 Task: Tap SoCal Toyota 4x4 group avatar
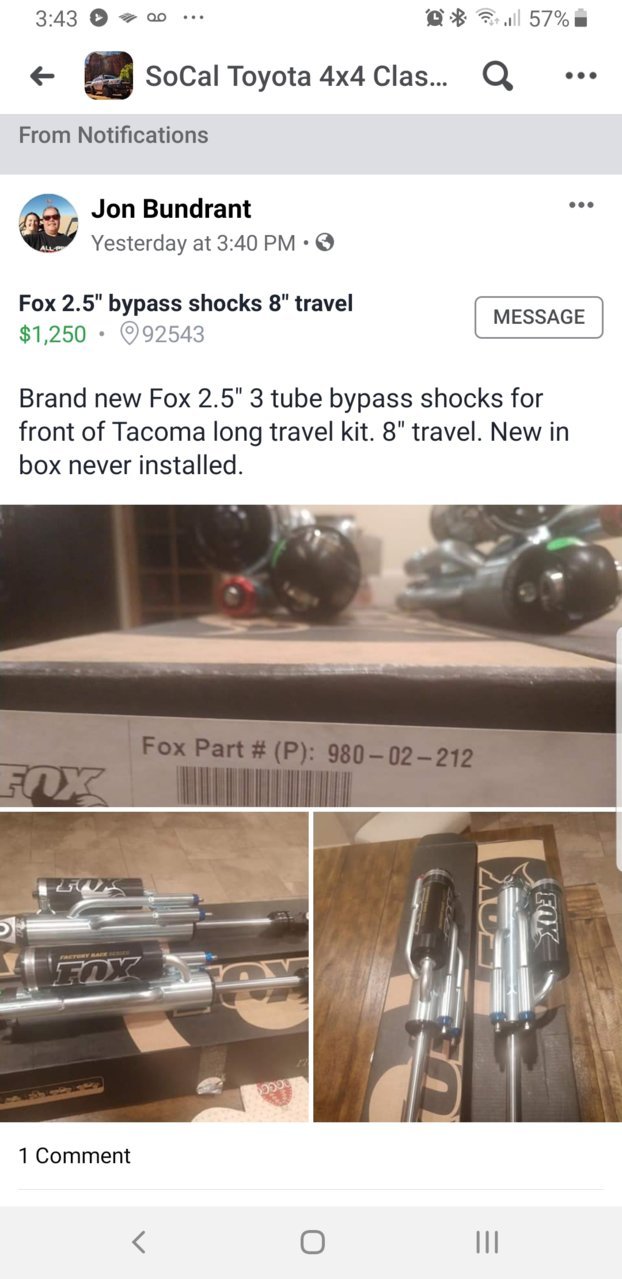pos(108,76)
